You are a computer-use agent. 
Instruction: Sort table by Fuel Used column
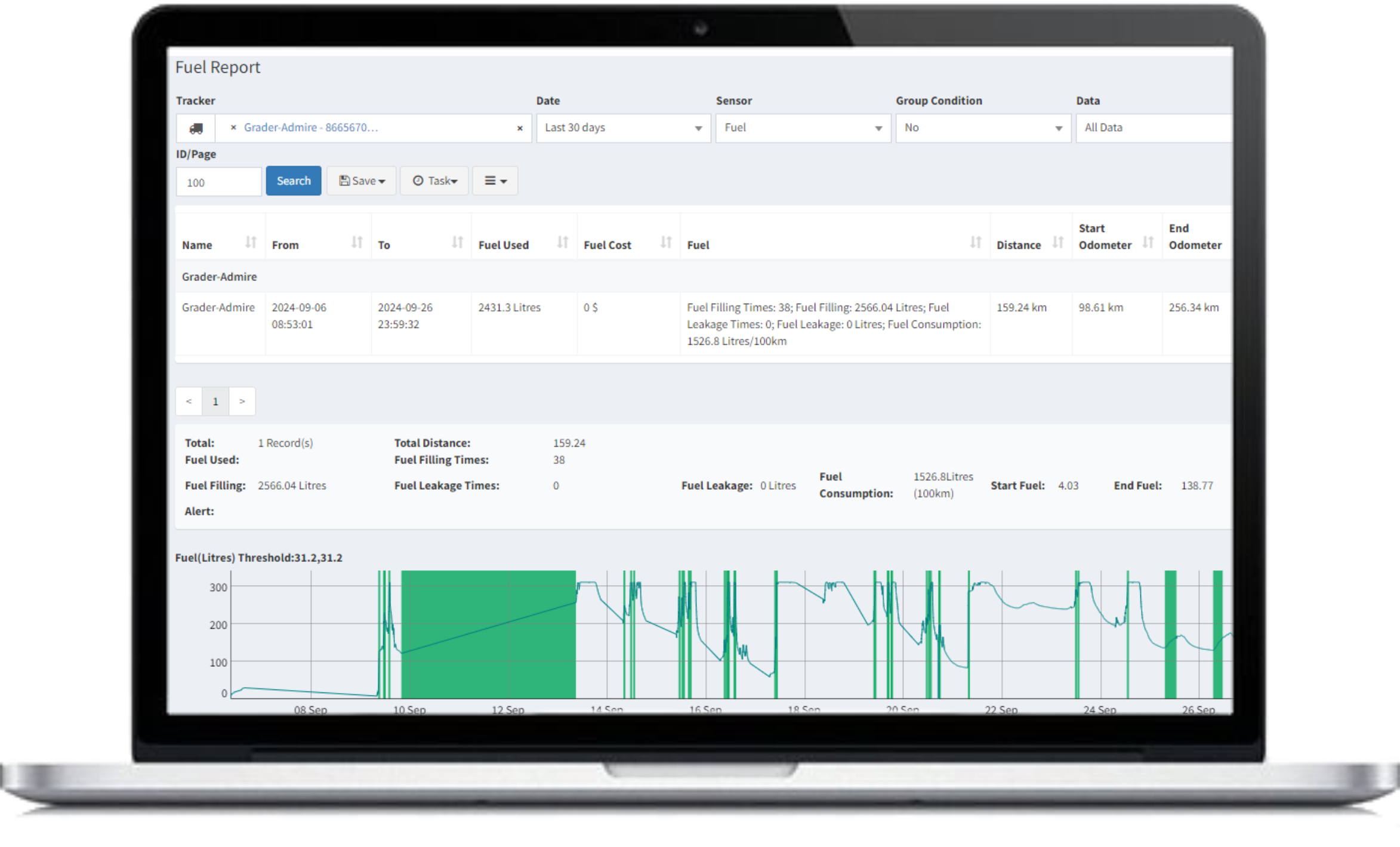point(562,242)
